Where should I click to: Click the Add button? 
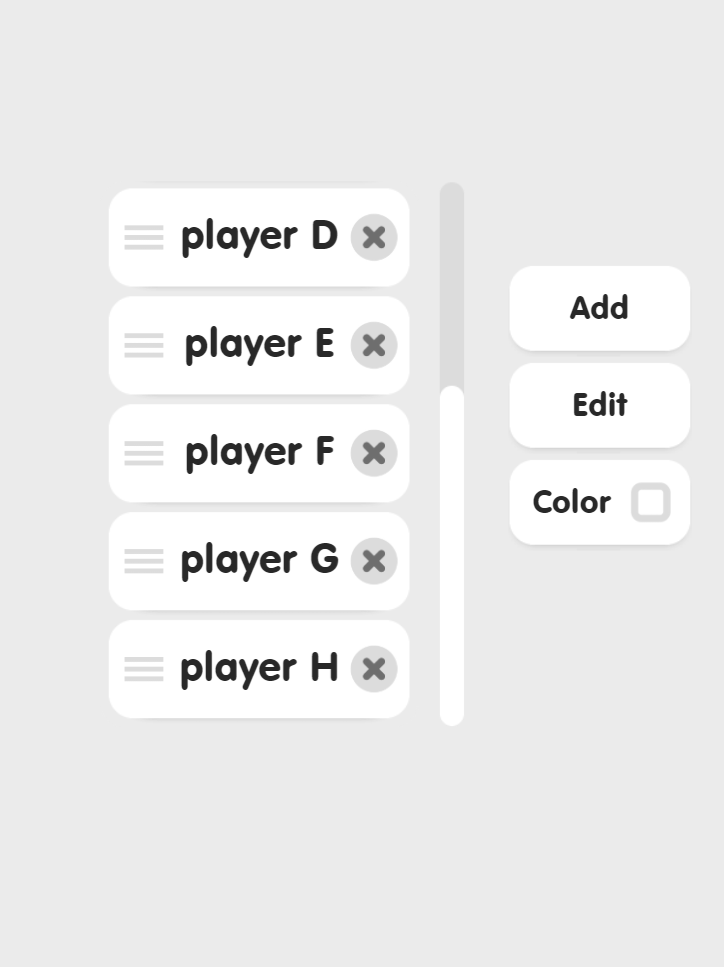(599, 308)
